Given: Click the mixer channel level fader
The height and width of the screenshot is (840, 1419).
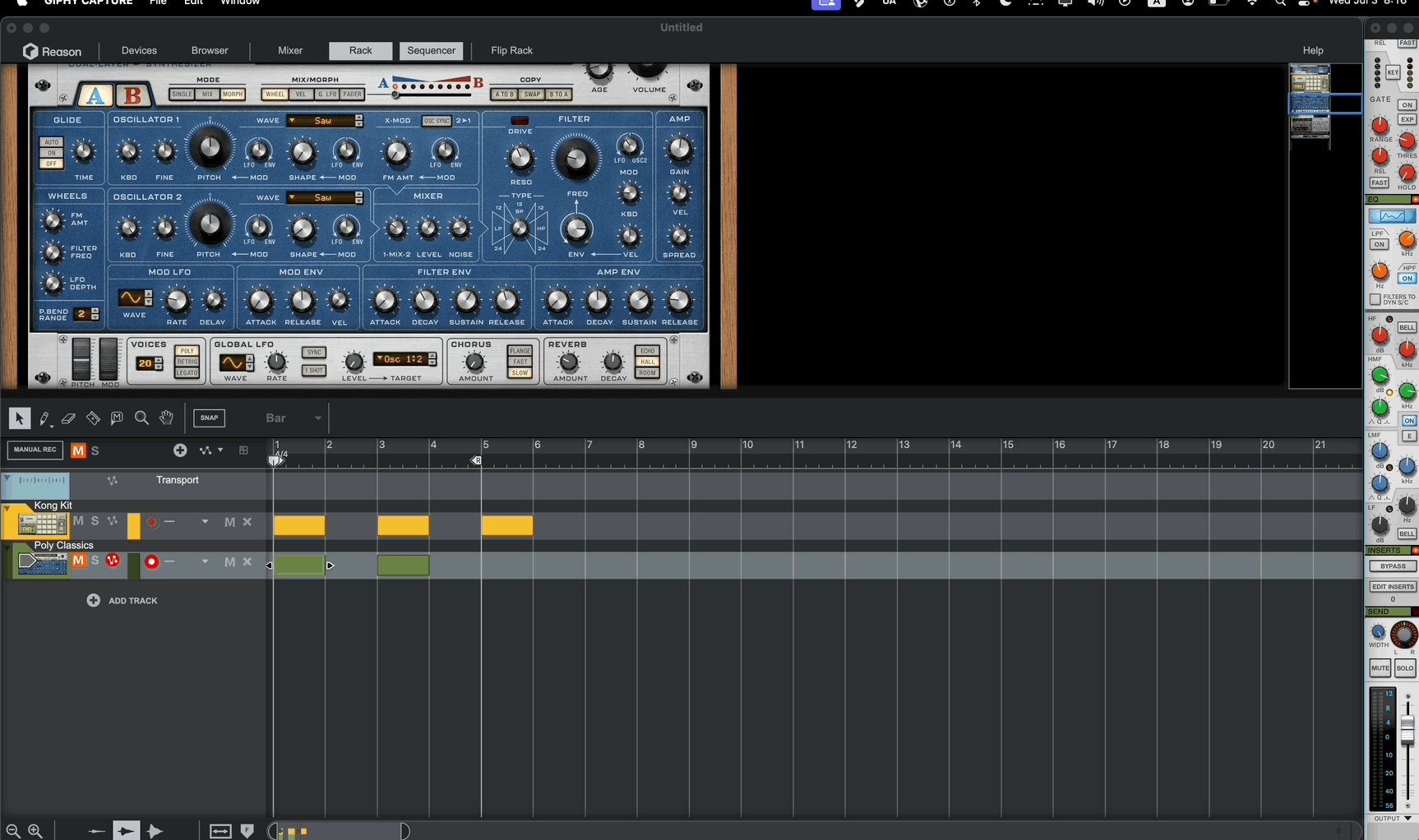Looking at the screenshot, I should click(1407, 729).
